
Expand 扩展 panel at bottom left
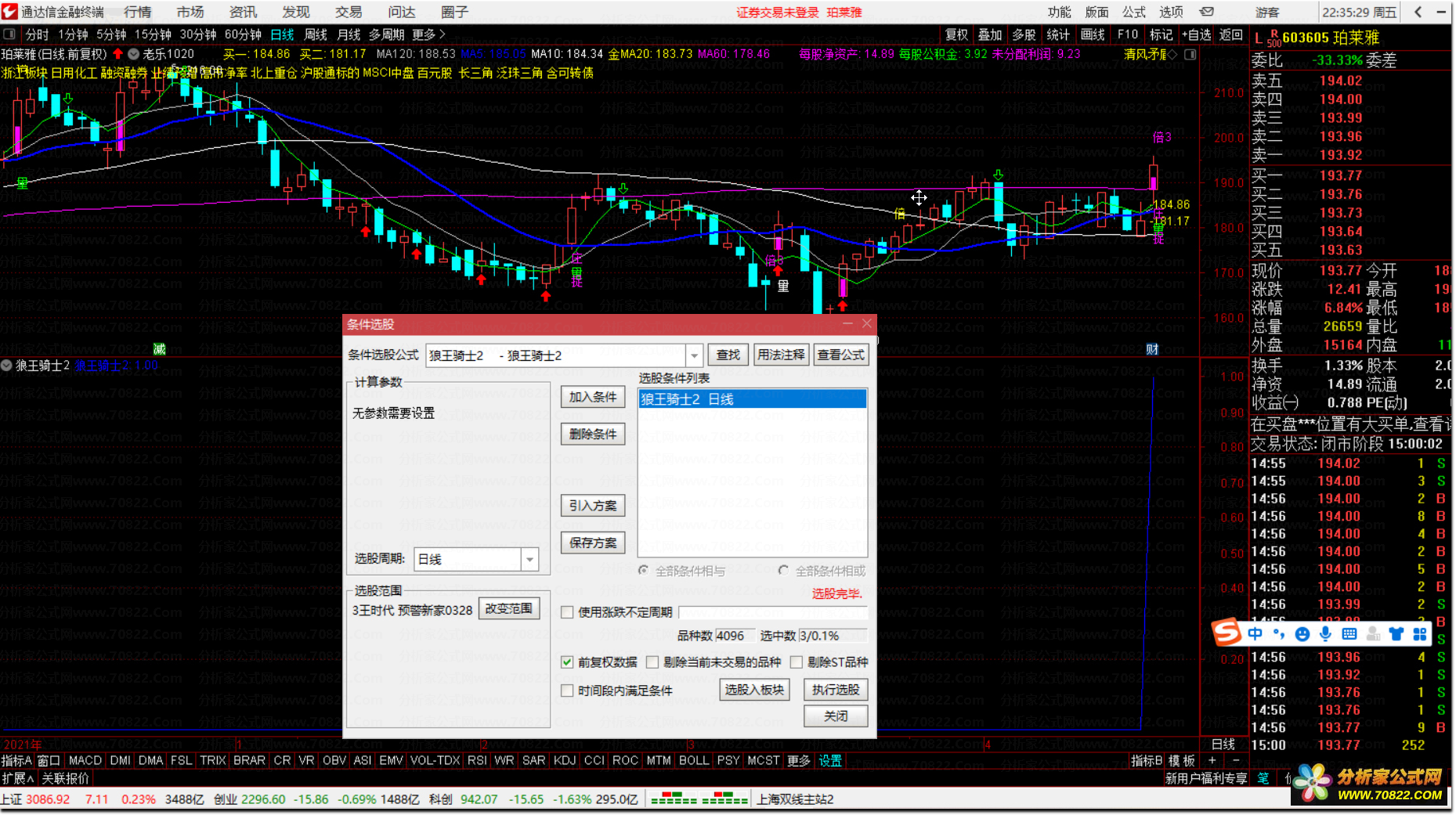tap(18, 778)
